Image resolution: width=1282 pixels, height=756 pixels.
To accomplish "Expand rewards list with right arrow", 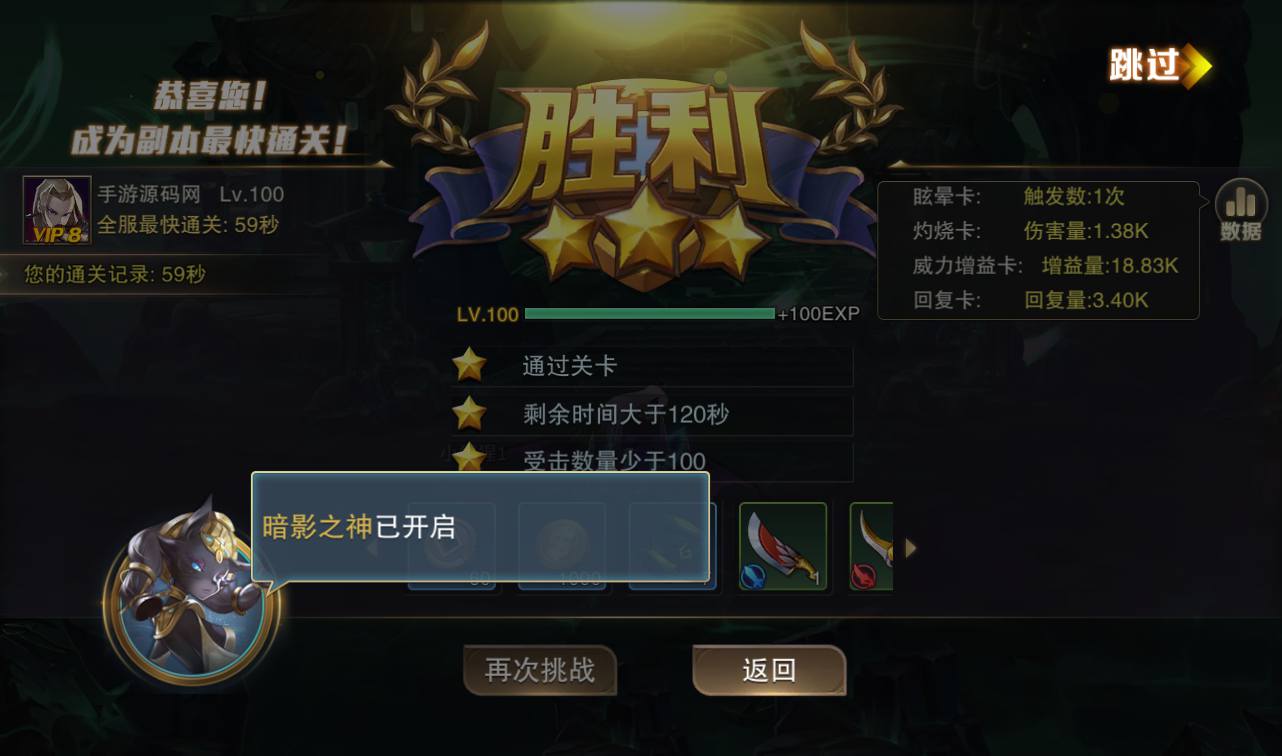I will click(911, 548).
